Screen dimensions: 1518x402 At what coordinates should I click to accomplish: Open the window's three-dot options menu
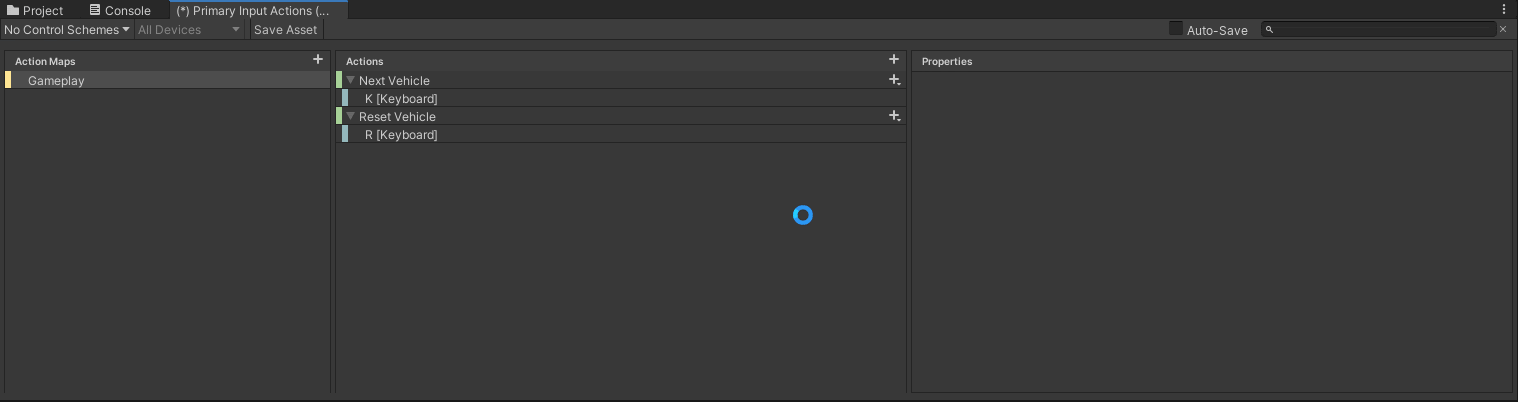pos(1504,9)
